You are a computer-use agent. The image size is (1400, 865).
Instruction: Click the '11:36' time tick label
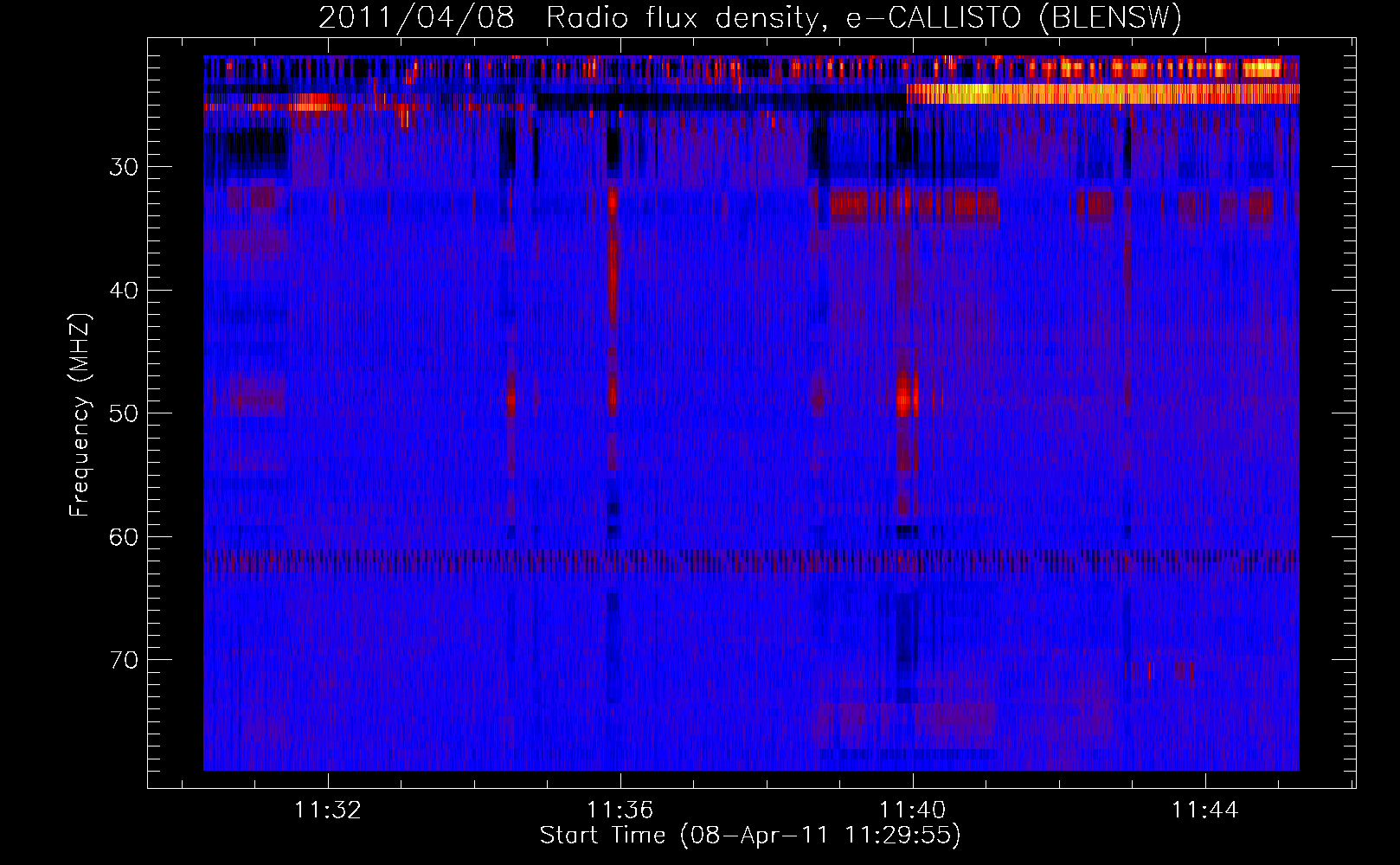[620, 811]
